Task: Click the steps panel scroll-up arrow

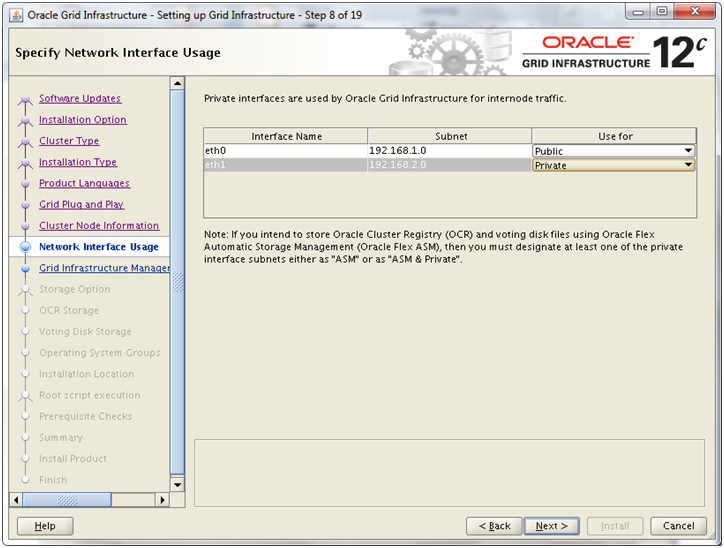Action: (x=177, y=83)
